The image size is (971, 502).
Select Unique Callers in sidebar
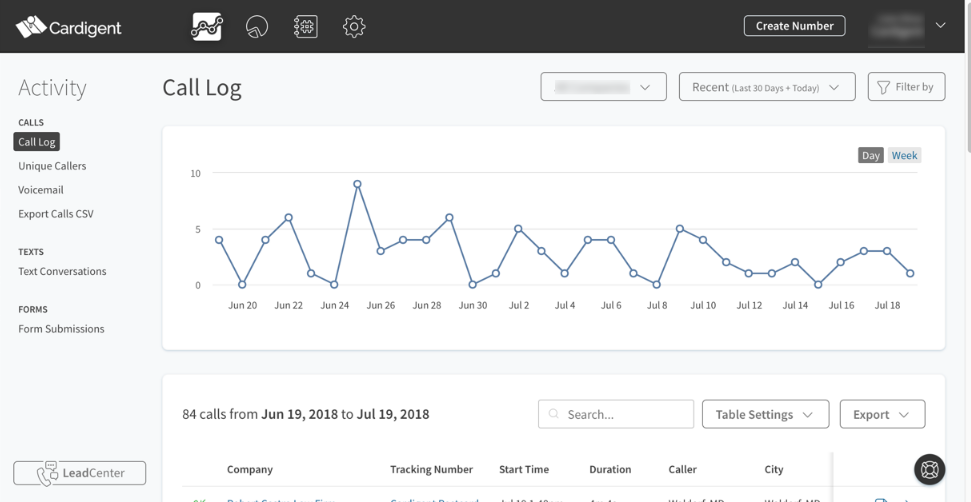tap(52, 166)
